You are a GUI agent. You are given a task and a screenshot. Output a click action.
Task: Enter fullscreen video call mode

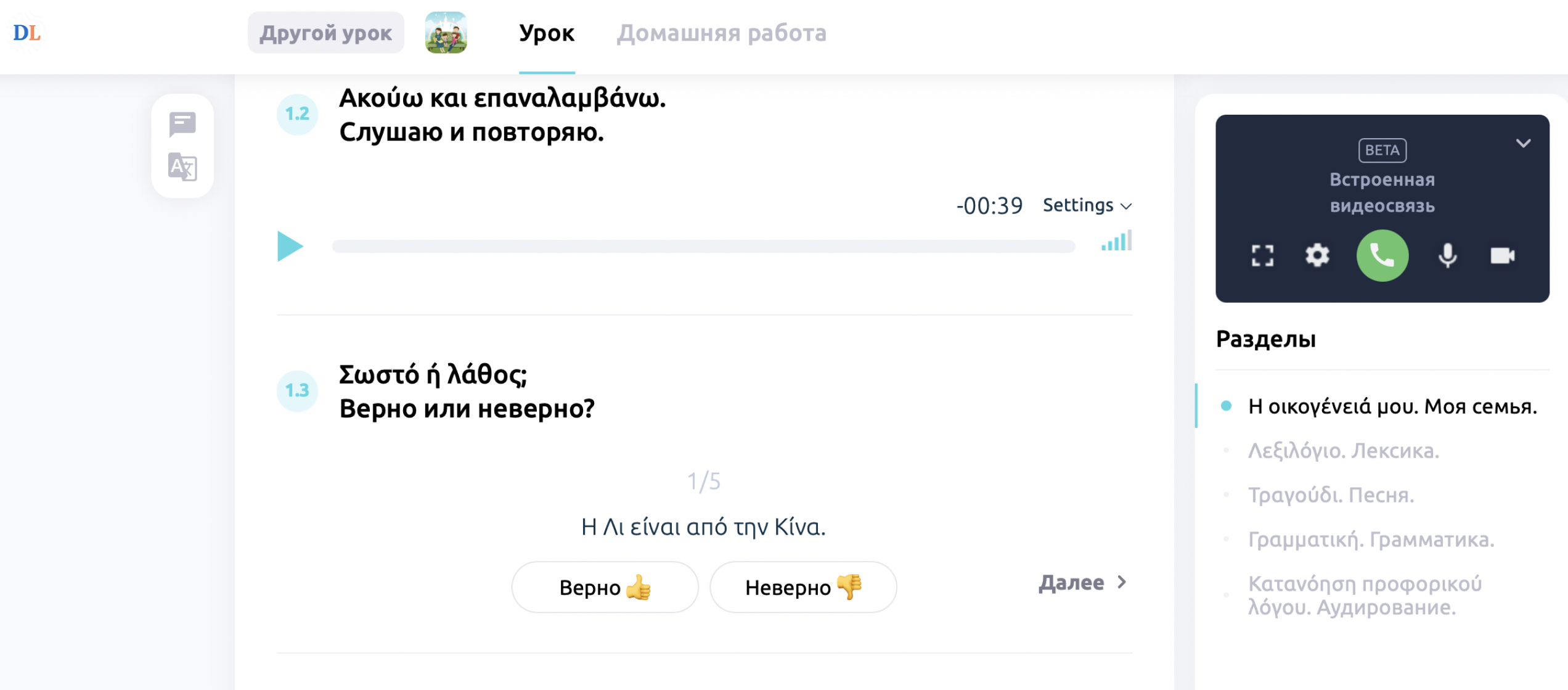1262,255
